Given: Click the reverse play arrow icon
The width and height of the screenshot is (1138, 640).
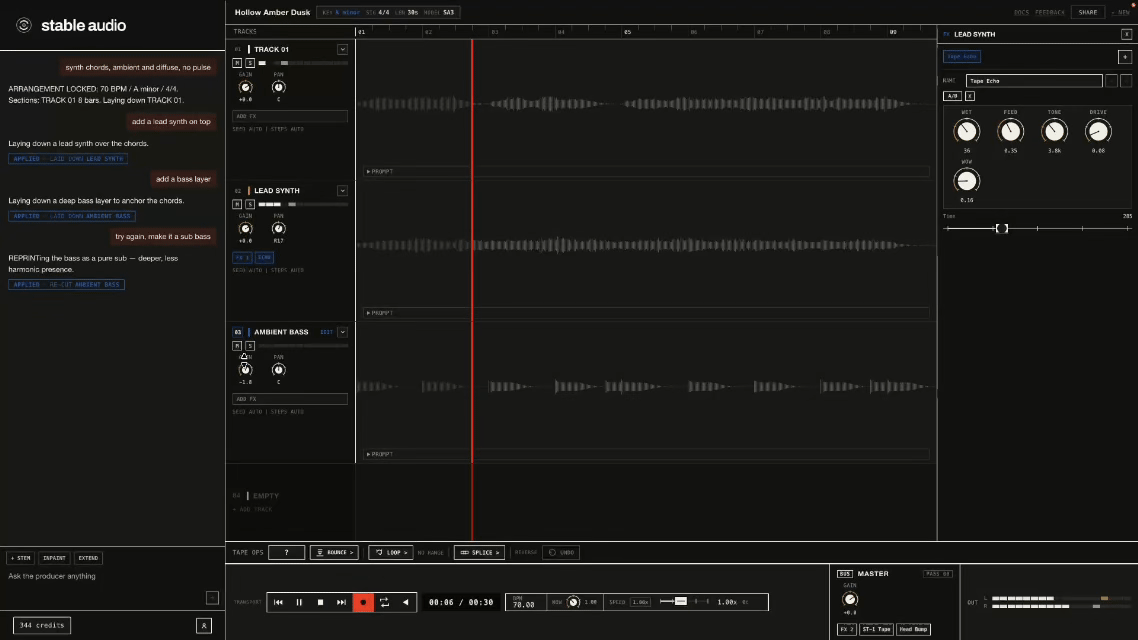Looking at the screenshot, I should tap(406, 602).
